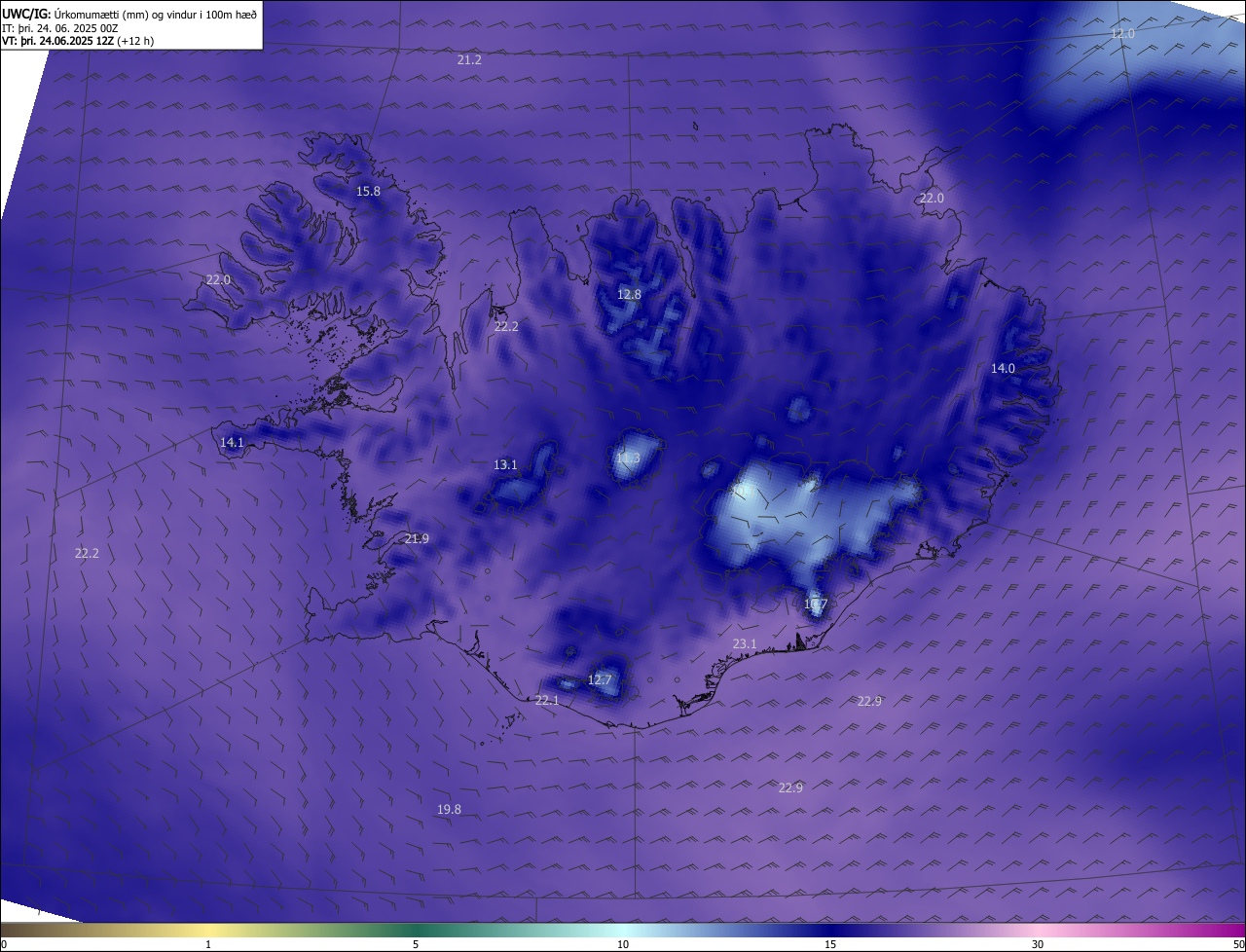
Task: Click the 22.1 value label
Action: pyautogui.click(x=547, y=701)
